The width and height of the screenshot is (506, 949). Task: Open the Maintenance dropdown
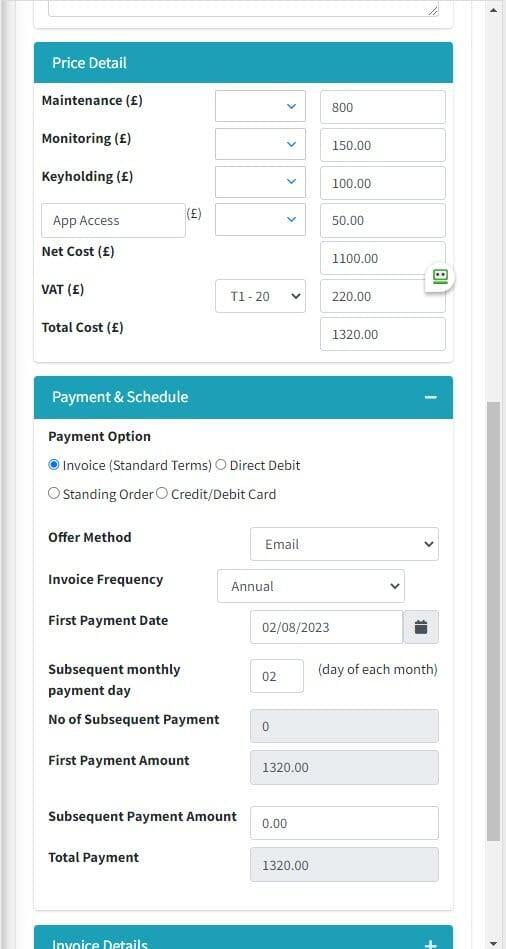pos(260,107)
